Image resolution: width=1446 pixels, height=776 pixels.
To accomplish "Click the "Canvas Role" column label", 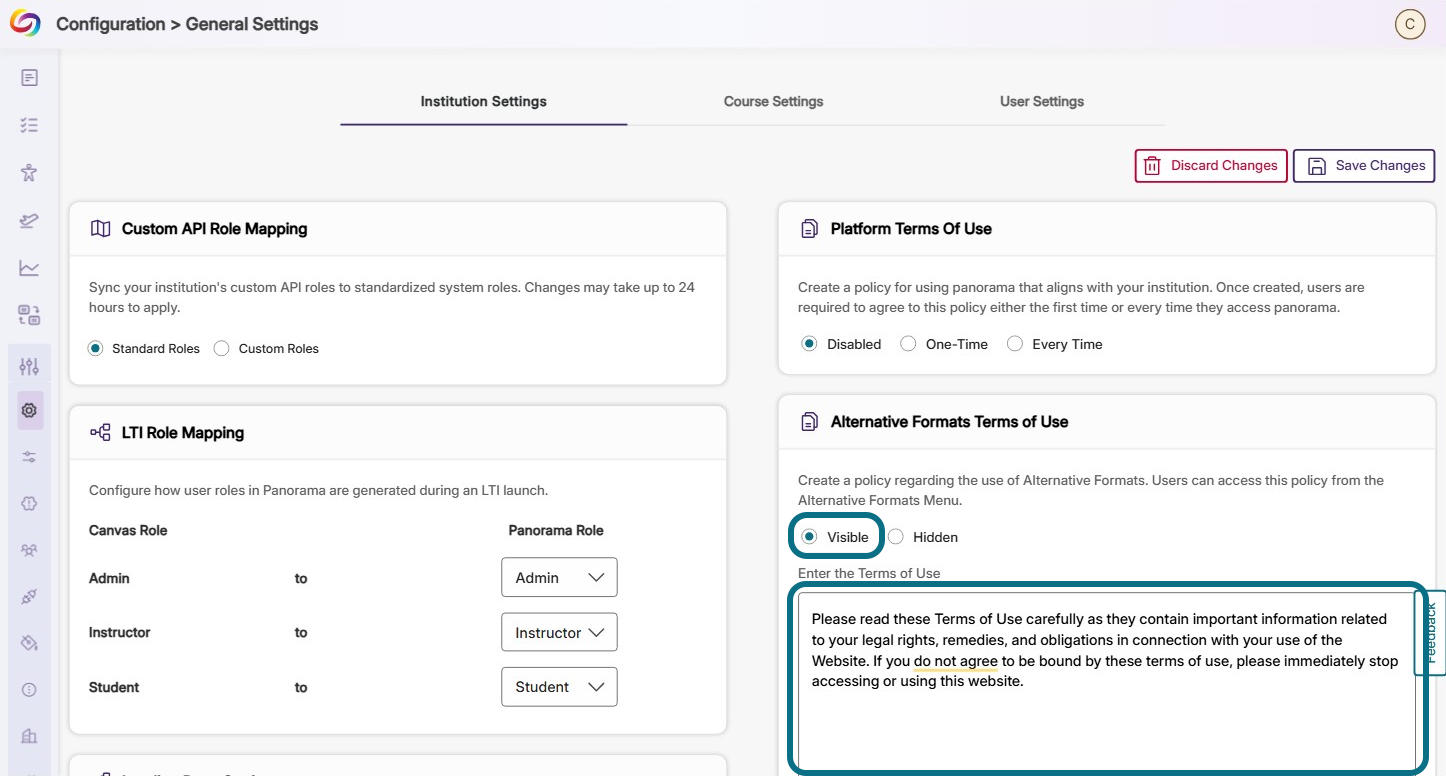I will [x=128, y=531].
